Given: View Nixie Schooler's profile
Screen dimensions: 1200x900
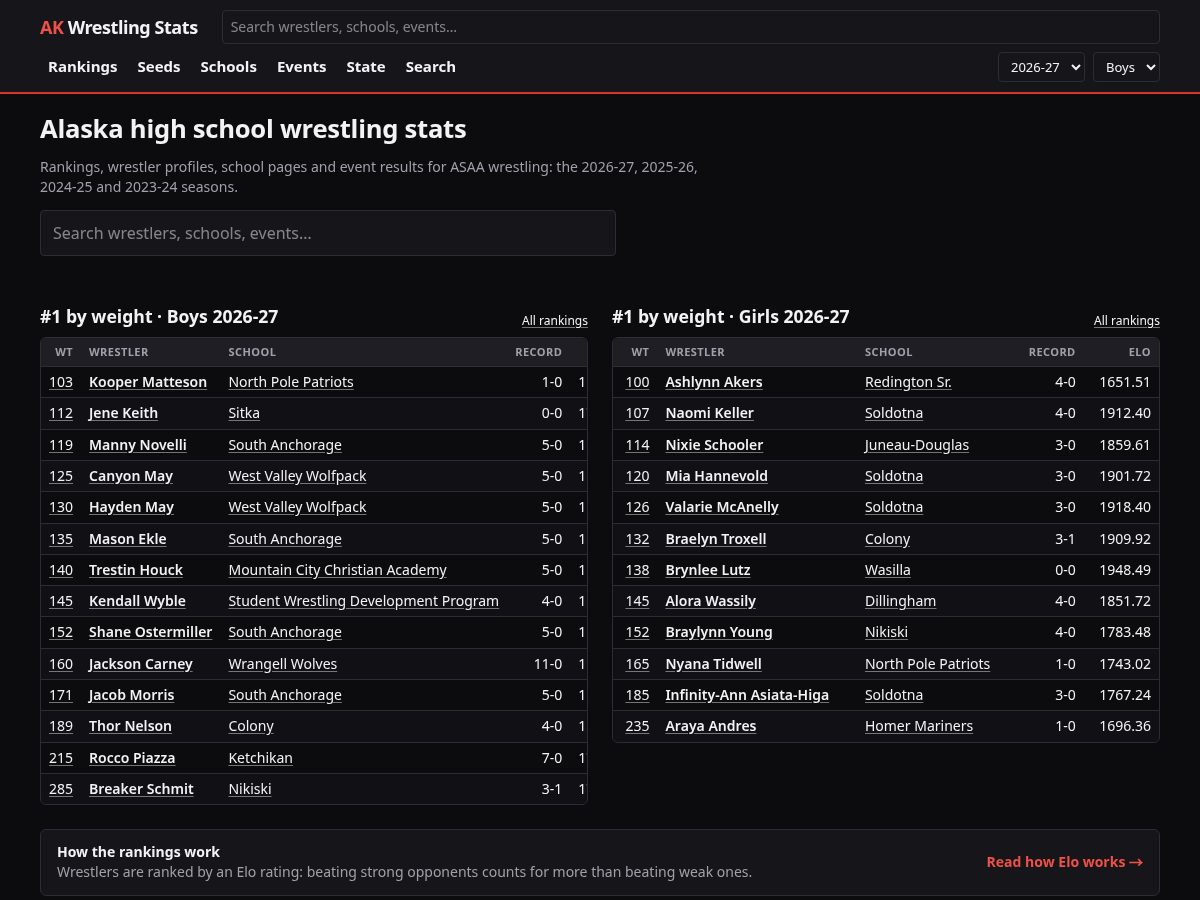Looking at the screenshot, I should pos(714,445).
